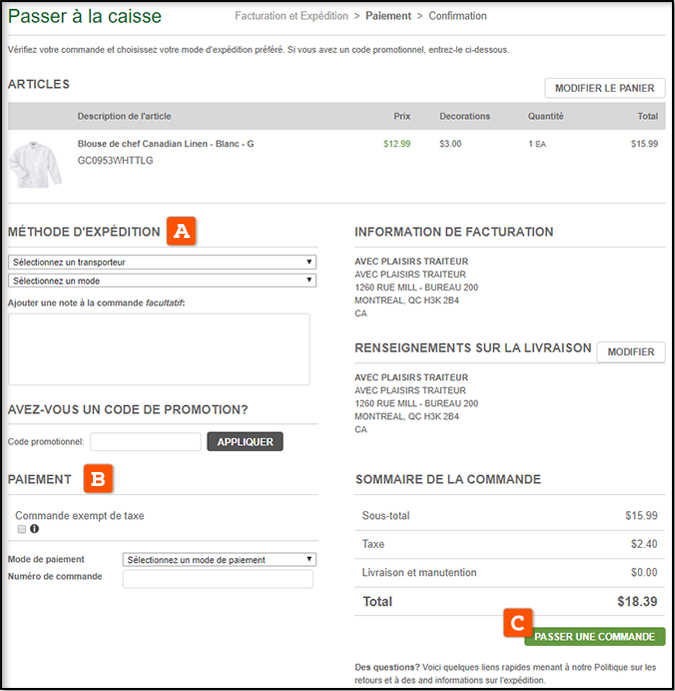Image resolution: width=675 pixels, height=691 pixels.
Task: Select the Paiement breadcrumb step
Action: (x=389, y=16)
